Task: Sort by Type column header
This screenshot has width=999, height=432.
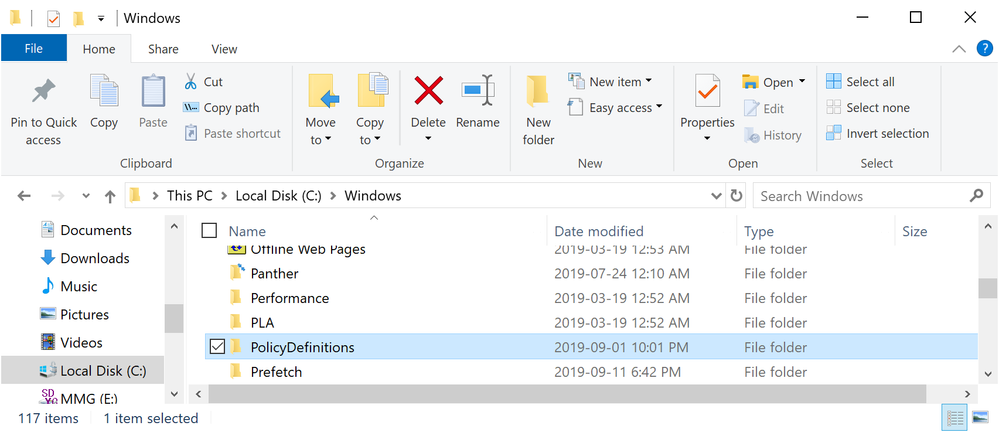Action: tap(759, 231)
